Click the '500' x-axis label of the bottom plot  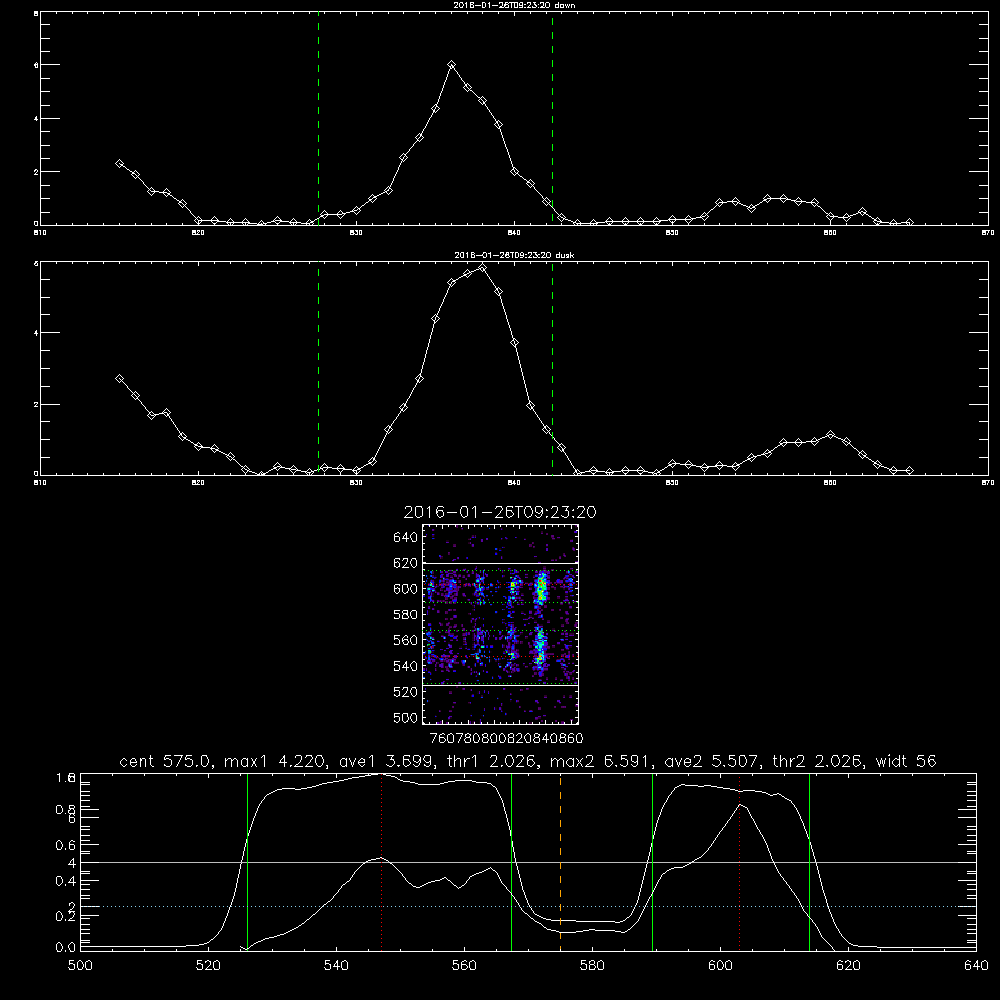80,966
